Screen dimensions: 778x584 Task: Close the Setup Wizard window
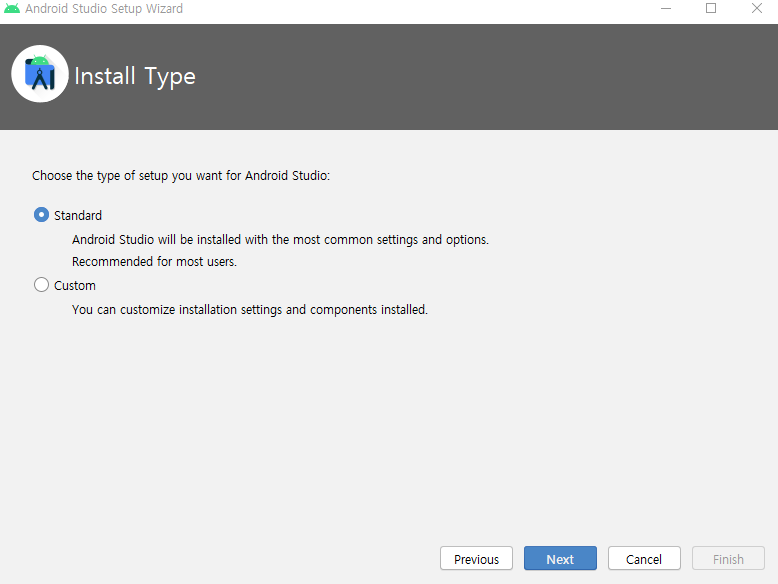[757, 8]
